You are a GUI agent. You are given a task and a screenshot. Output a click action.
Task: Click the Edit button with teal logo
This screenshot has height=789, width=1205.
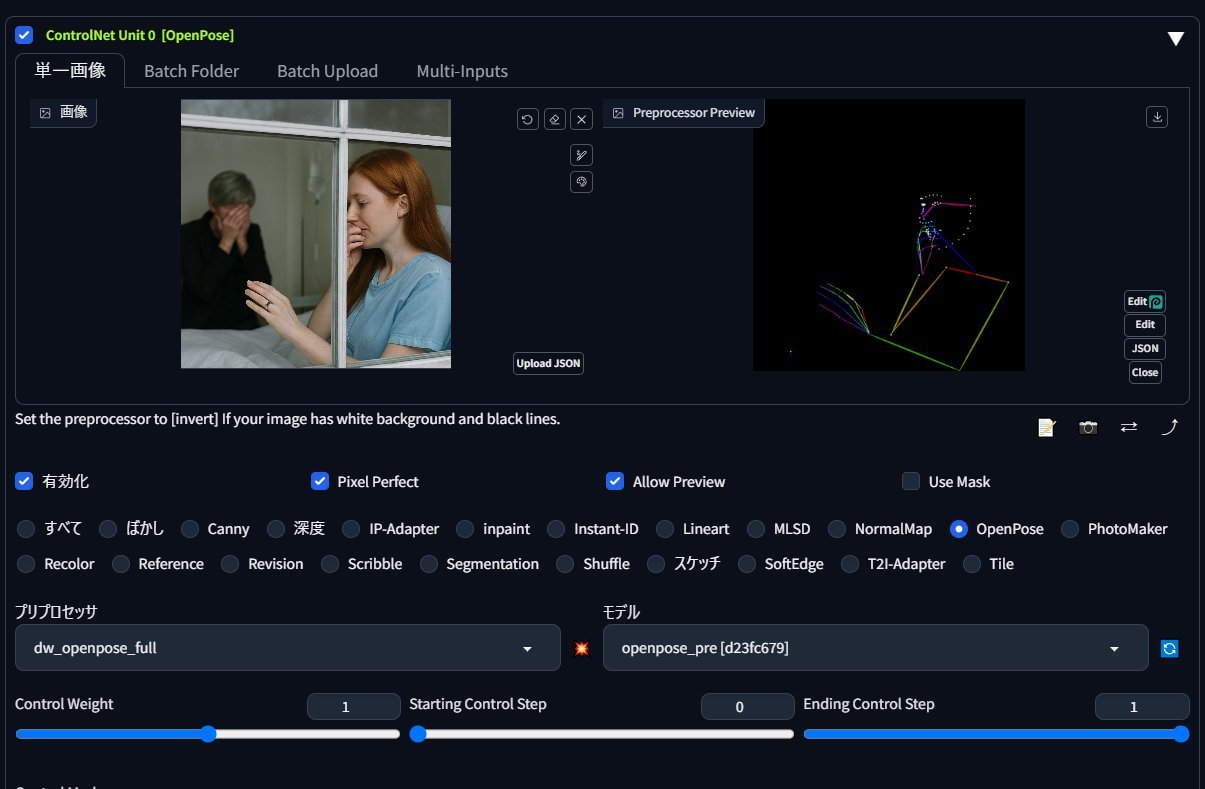tap(1145, 301)
